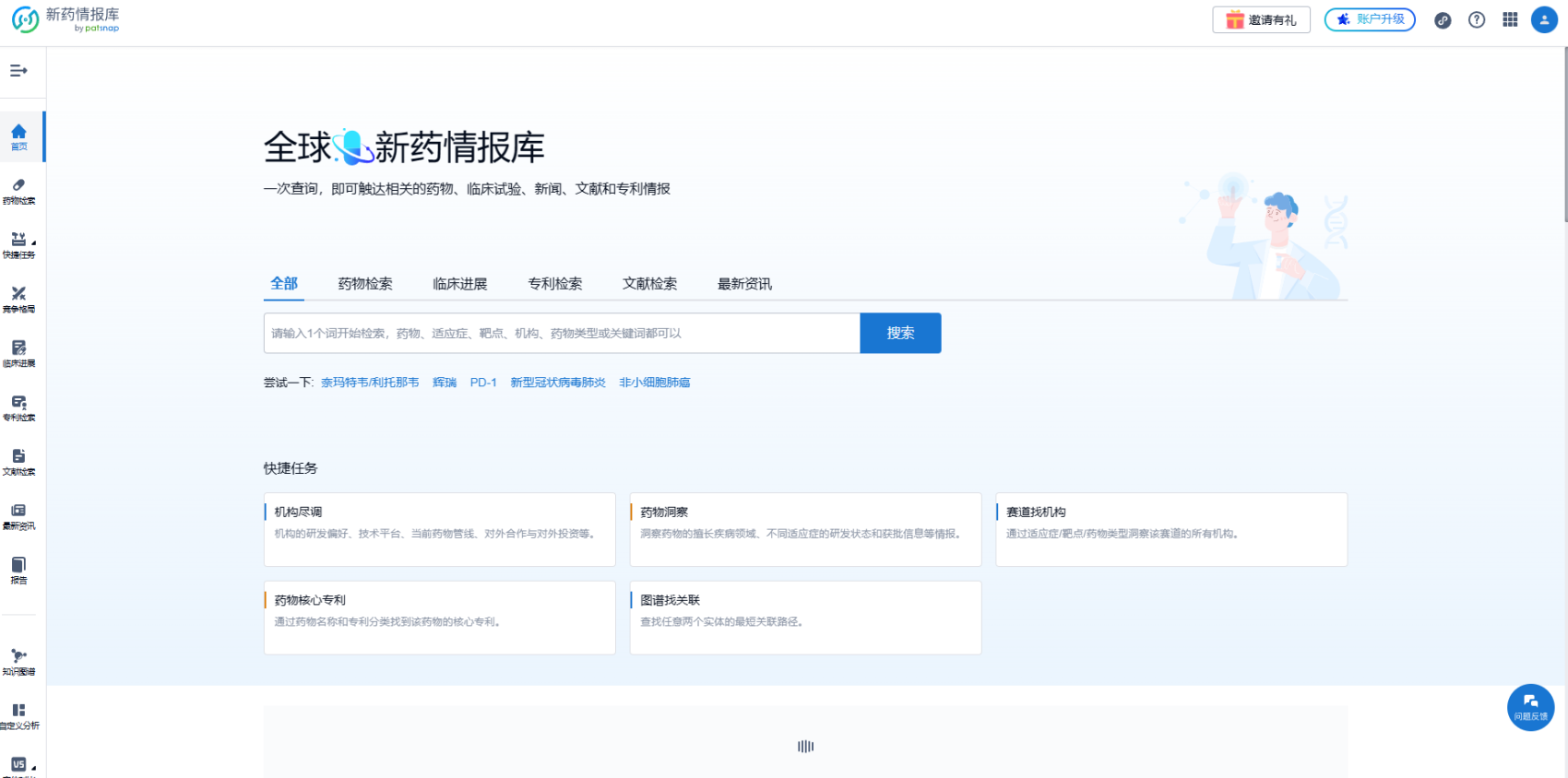This screenshot has width=1568, height=778.
Task: Open 报告 in the sidebar
Action: (x=18, y=570)
